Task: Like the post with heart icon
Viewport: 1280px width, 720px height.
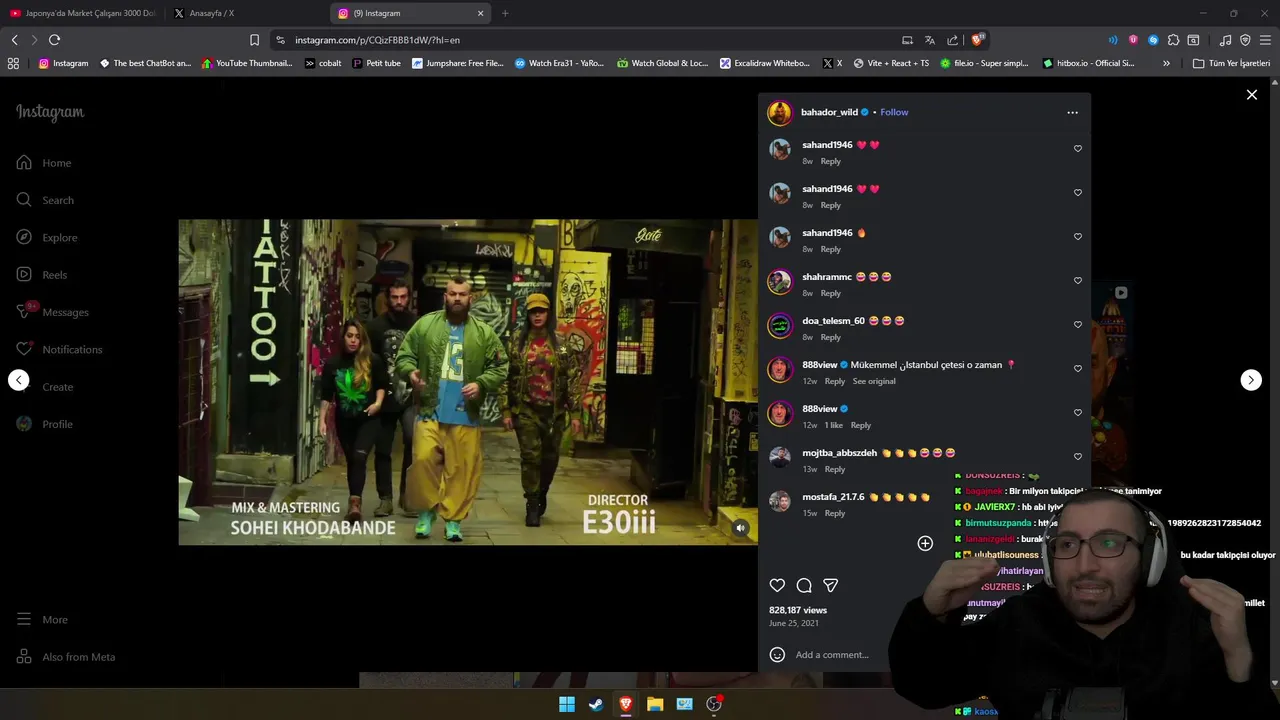Action: (777, 585)
